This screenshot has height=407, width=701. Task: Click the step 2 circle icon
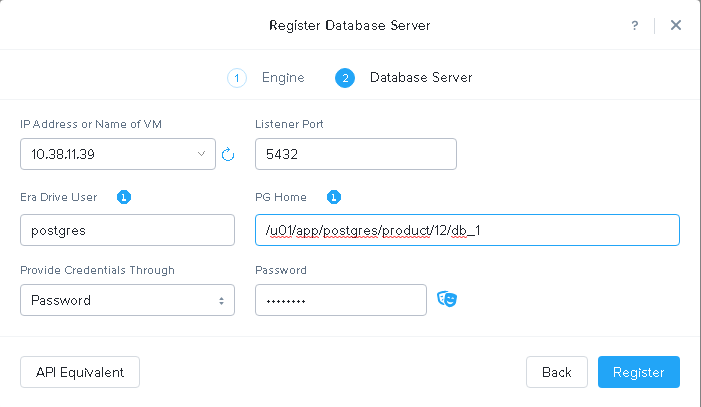coord(345,78)
